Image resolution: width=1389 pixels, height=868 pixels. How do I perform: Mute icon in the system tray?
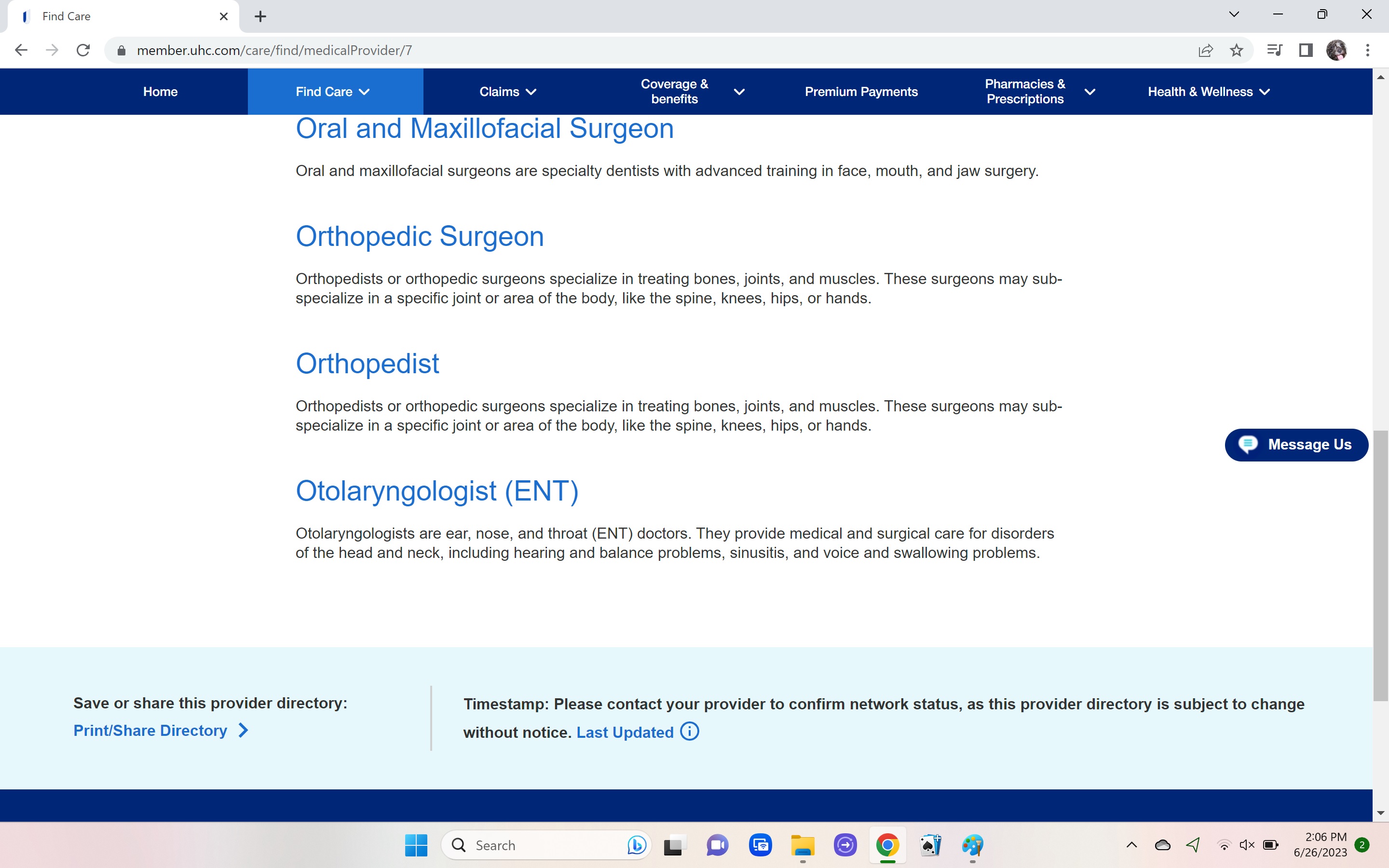(x=1246, y=845)
